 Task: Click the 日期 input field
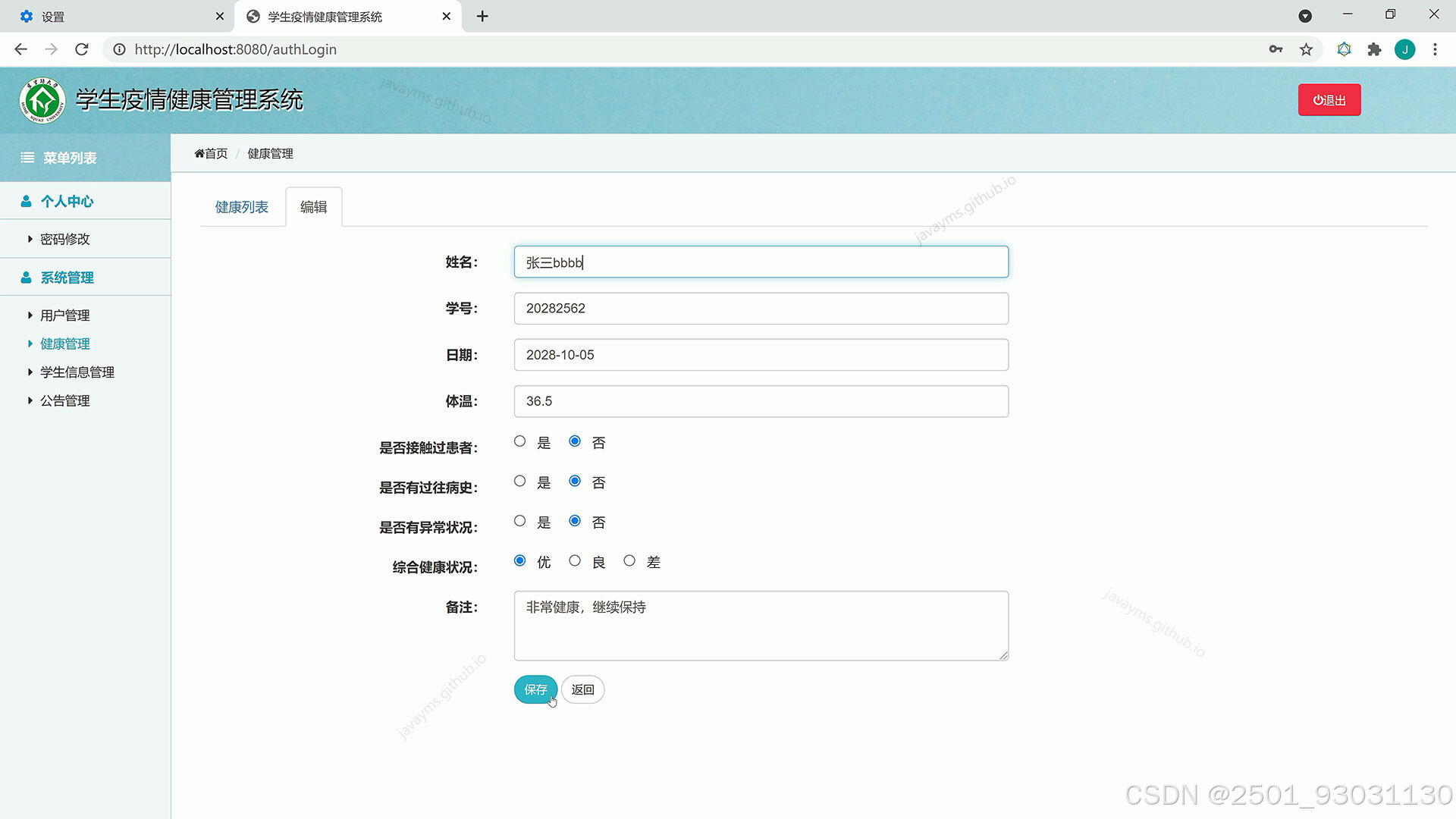pos(761,355)
